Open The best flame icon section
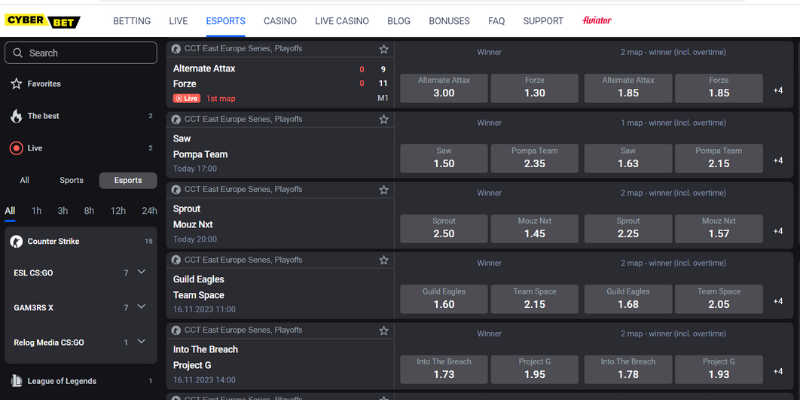Screen dimensions: 800x400 coord(16,116)
